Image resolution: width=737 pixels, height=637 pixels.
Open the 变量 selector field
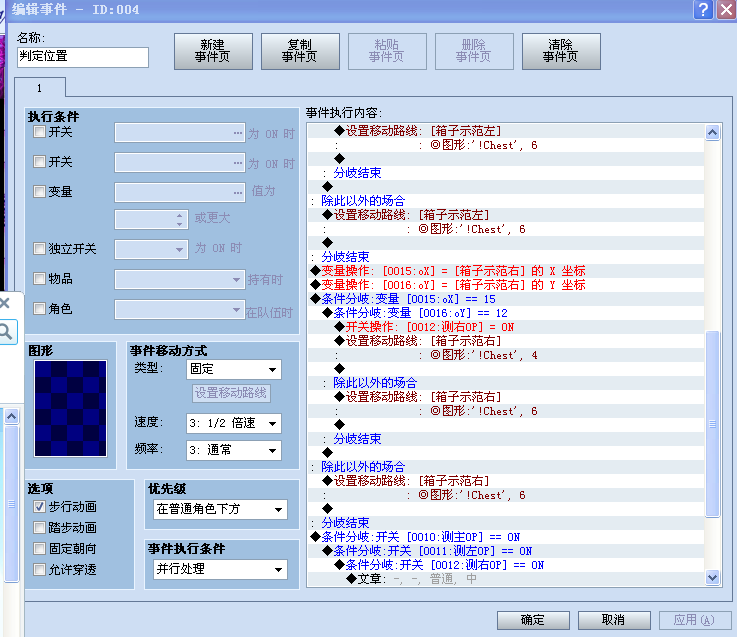180,193
